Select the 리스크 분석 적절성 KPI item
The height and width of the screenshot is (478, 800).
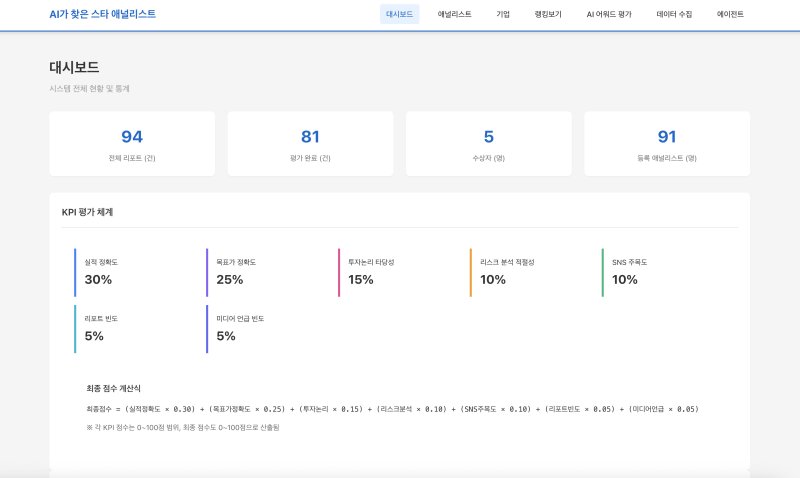(531, 272)
